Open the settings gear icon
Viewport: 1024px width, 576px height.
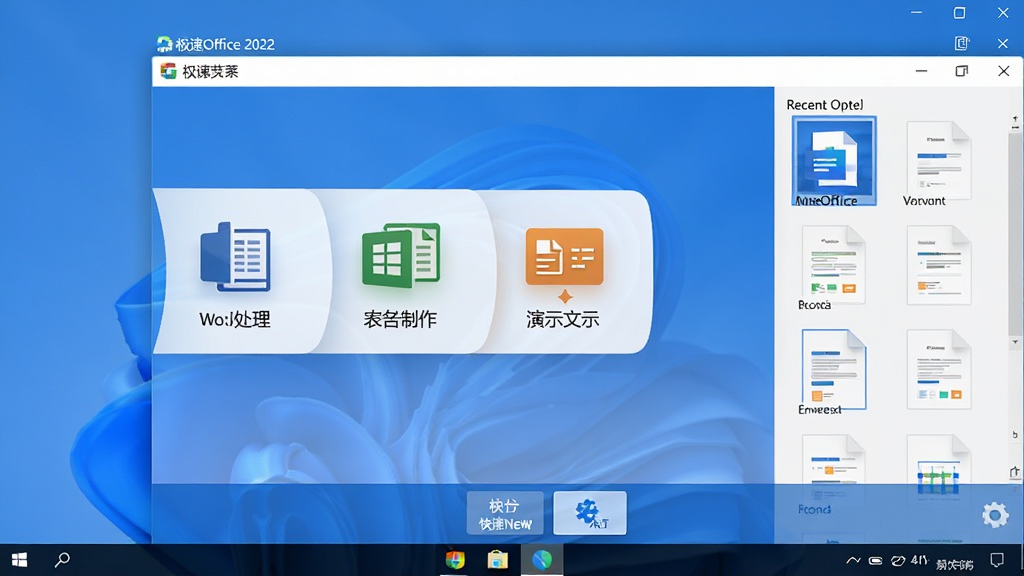click(995, 515)
